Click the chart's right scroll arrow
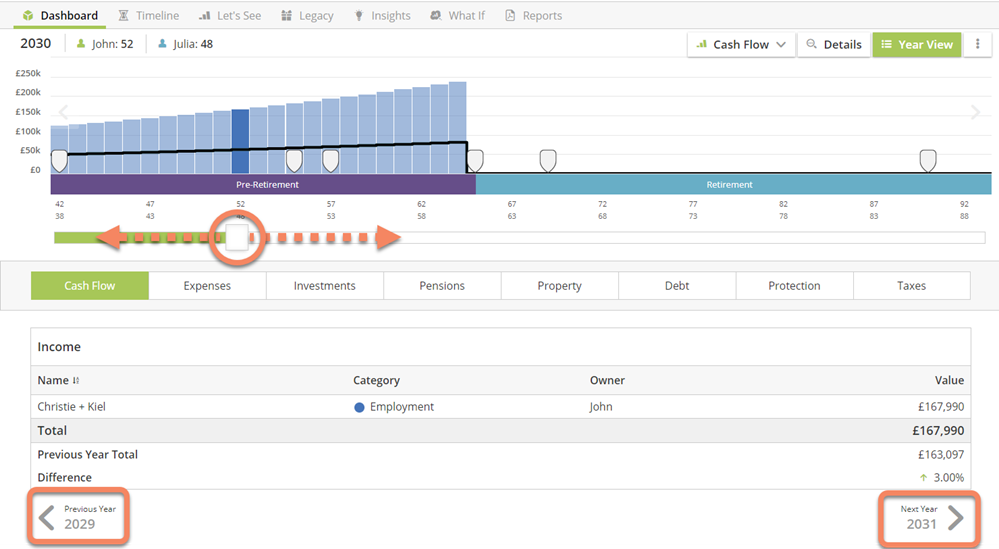Image resolution: width=999 pixels, height=549 pixels. (x=975, y=113)
